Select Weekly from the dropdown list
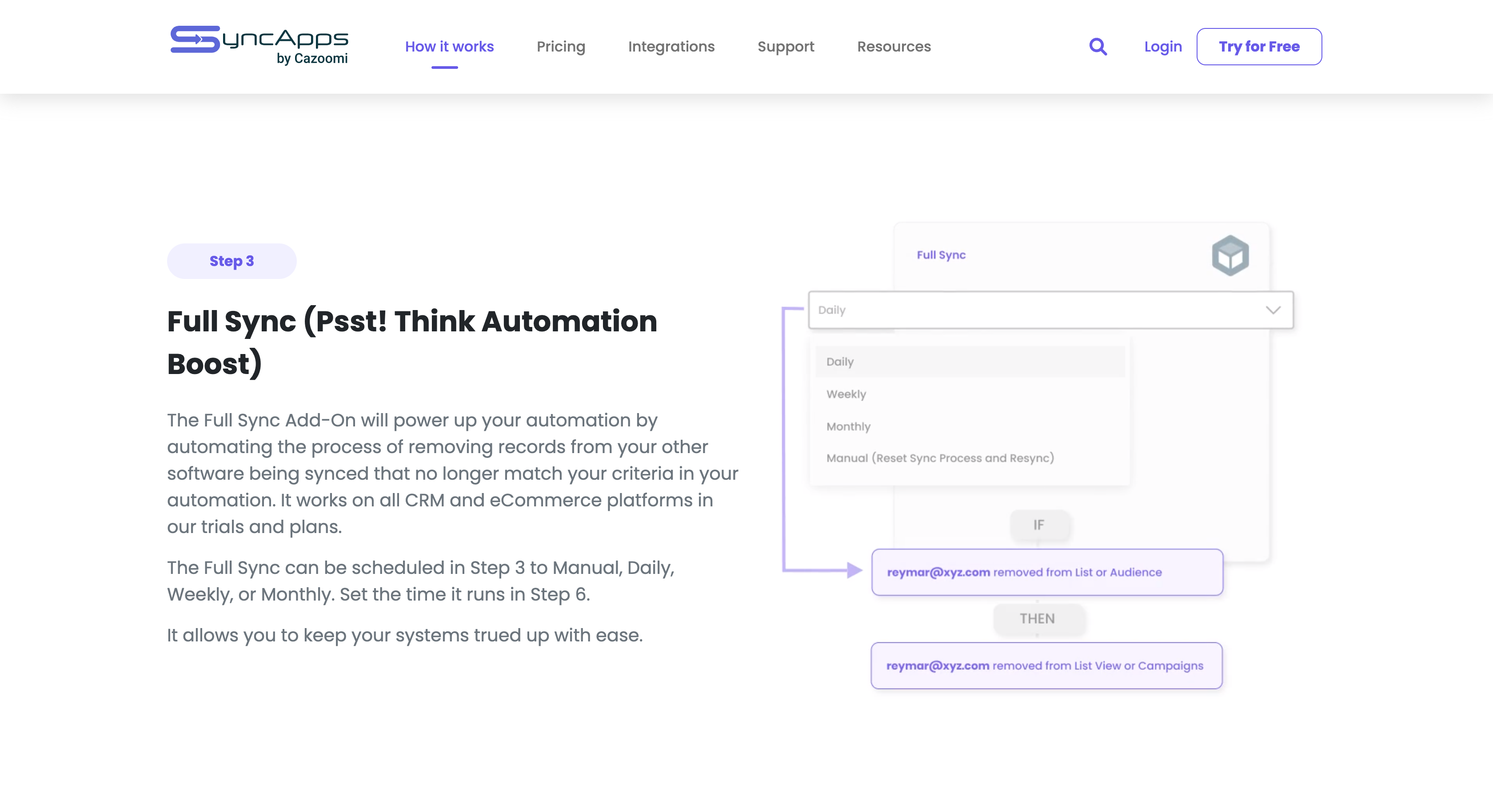Viewport: 1493px width, 812px height. tap(846, 394)
